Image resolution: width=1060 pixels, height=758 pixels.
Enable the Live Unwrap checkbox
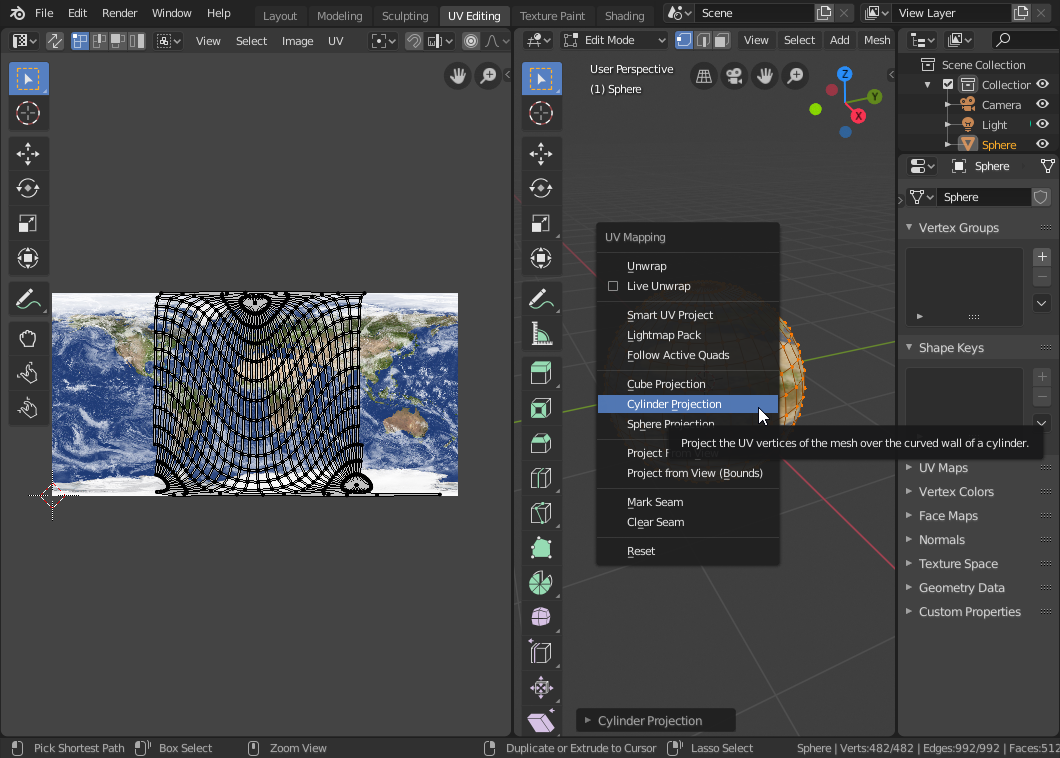click(x=614, y=286)
